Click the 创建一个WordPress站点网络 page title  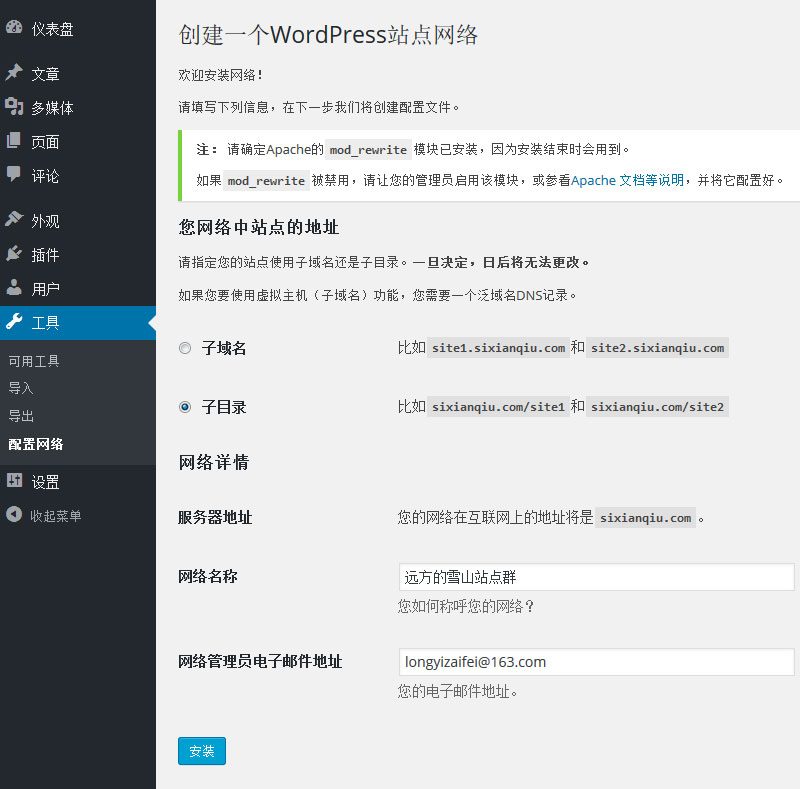(x=328, y=35)
